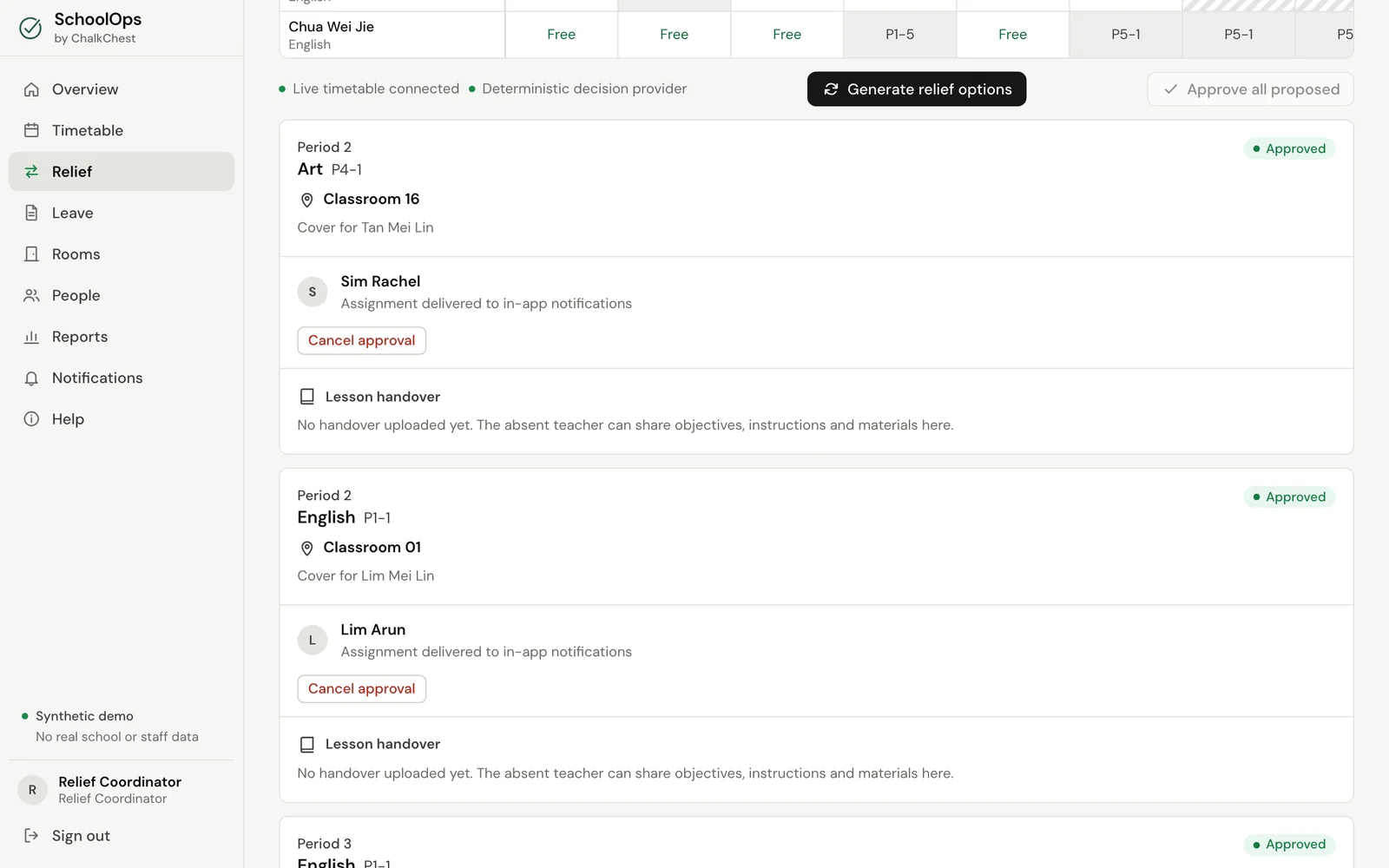The height and width of the screenshot is (868, 1389).
Task: Click the People icon in sidebar
Action: [x=31, y=295]
